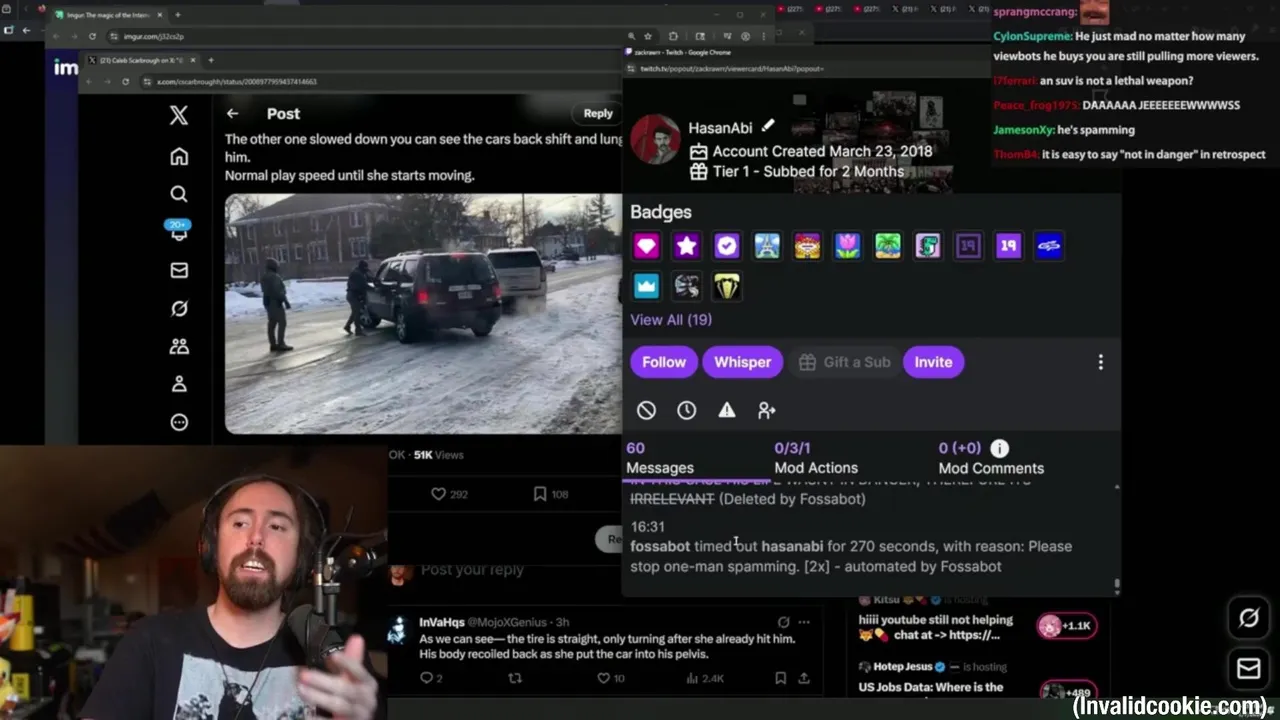1280x720 pixels.
Task: Open Grok icon in X sidebar
Action: coord(179,308)
